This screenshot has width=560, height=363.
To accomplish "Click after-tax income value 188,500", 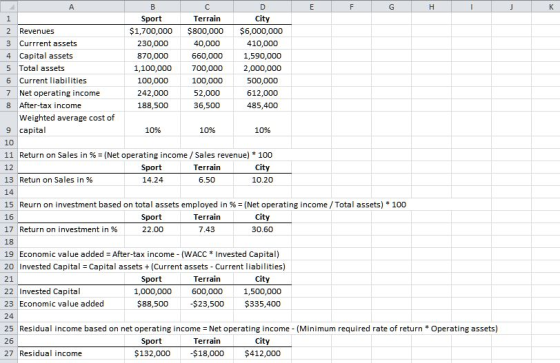I will (153, 105).
